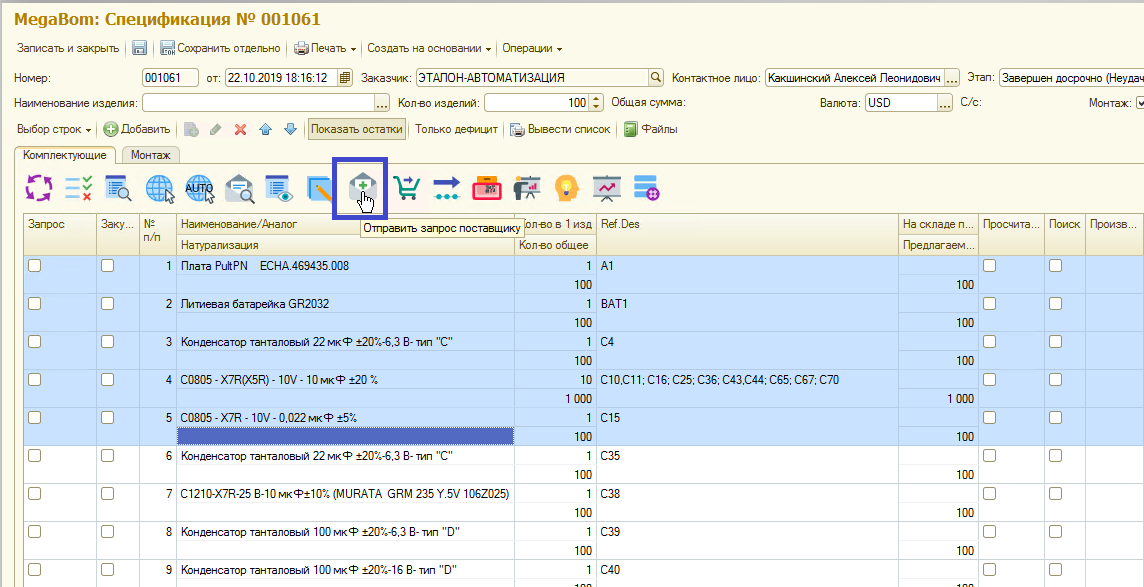Screen dimensions: 1144x587
Task: Tick the Запрос checkbox for row 1
Action: (35, 266)
